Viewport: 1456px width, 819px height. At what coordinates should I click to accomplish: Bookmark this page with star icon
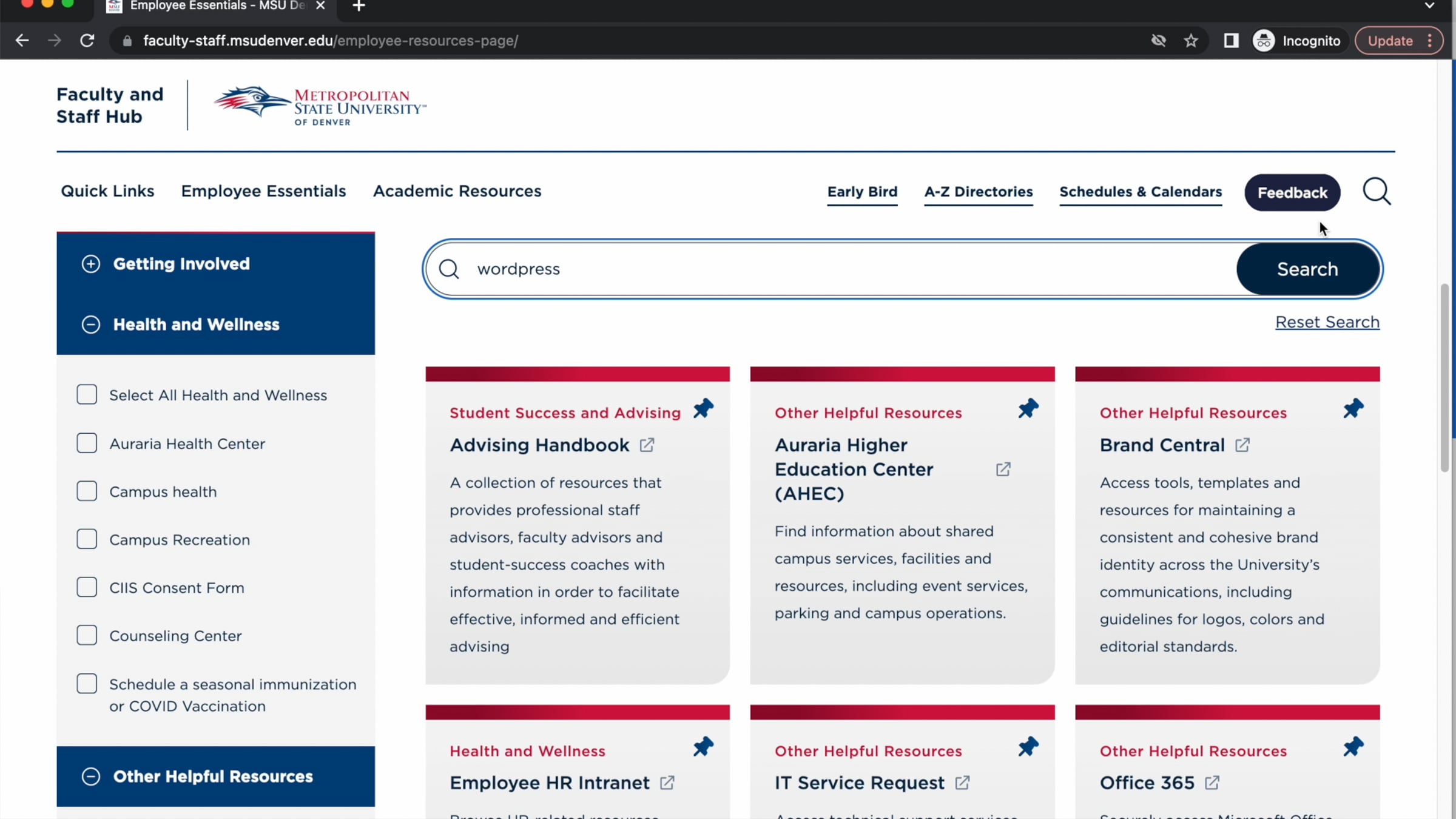tap(1191, 41)
